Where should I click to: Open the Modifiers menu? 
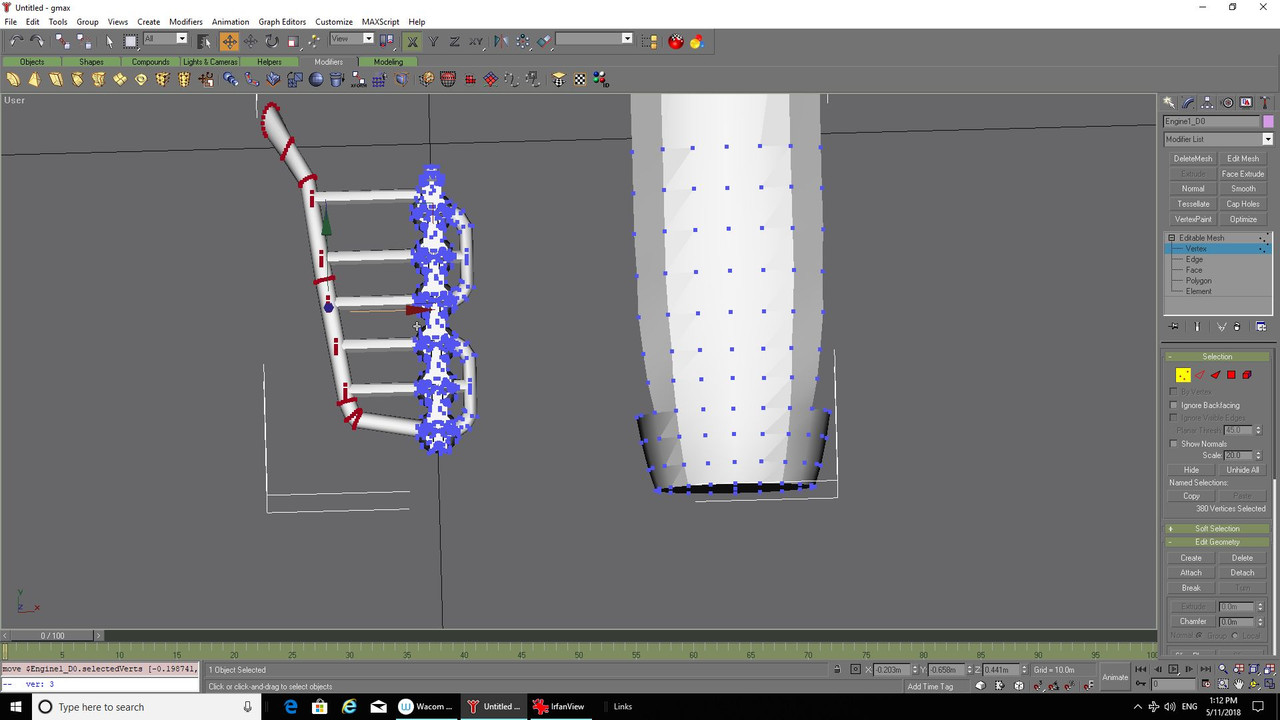coord(185,21)
